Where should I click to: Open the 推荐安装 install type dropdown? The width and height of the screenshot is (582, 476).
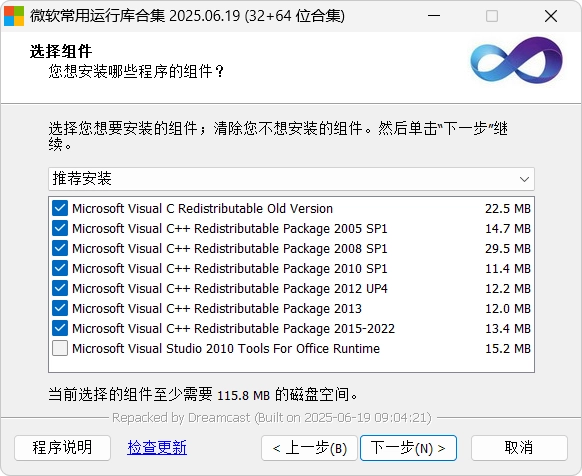[x=291, y=179]
